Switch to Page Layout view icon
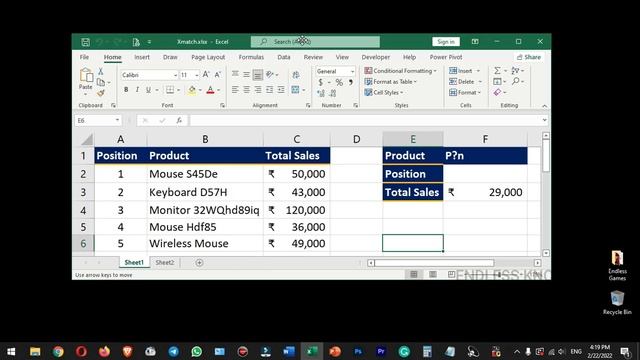 tap(433, 274)
